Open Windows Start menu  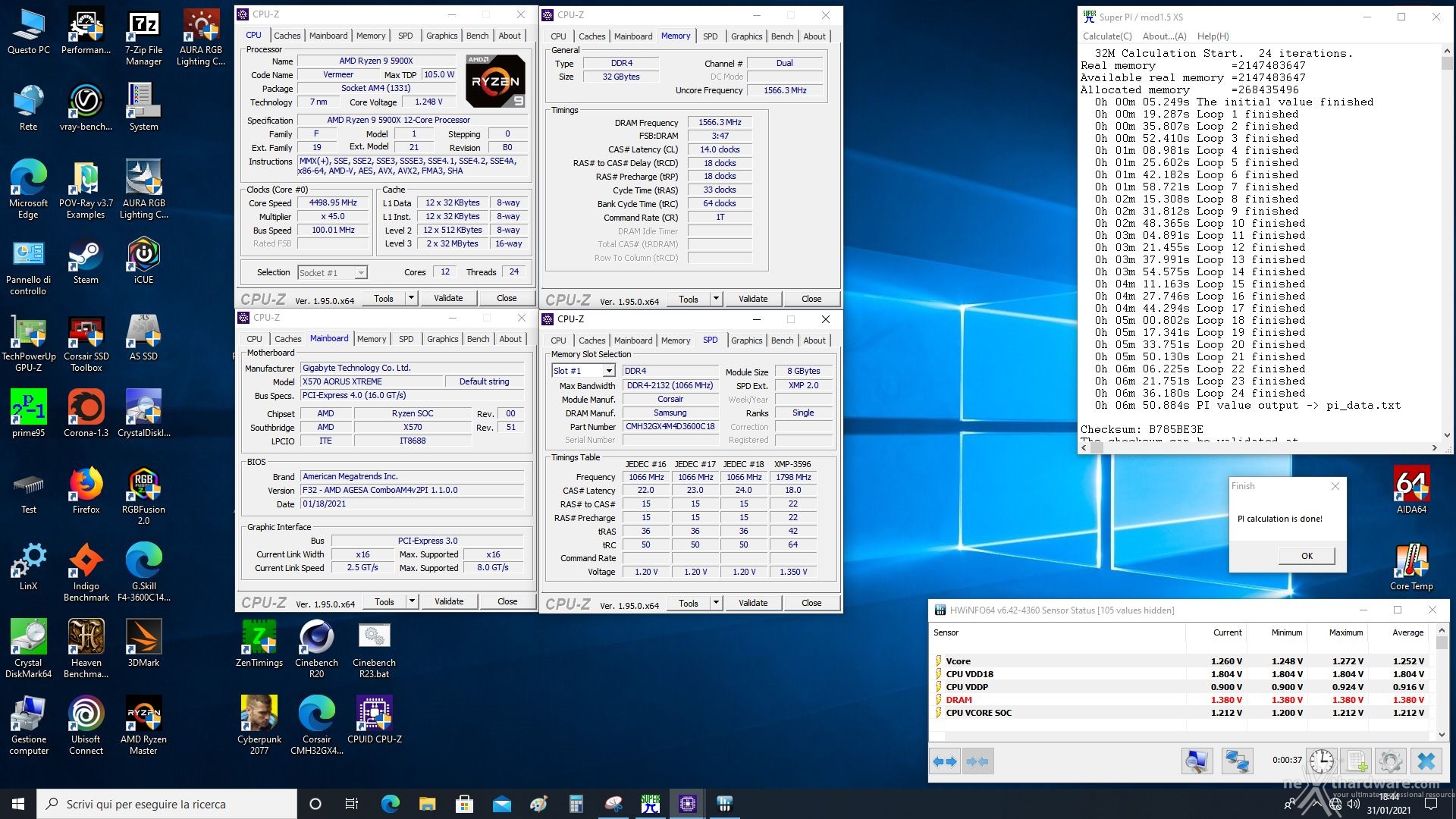18,804
